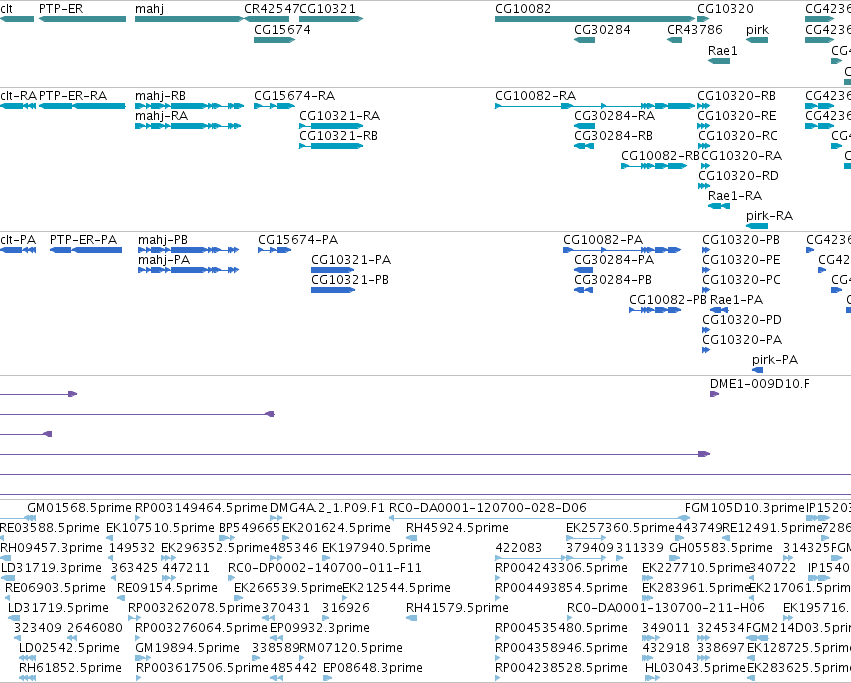Select the DME1-009D10.F clone label
This screenshot has width=851, height=683.
point(759,384)
